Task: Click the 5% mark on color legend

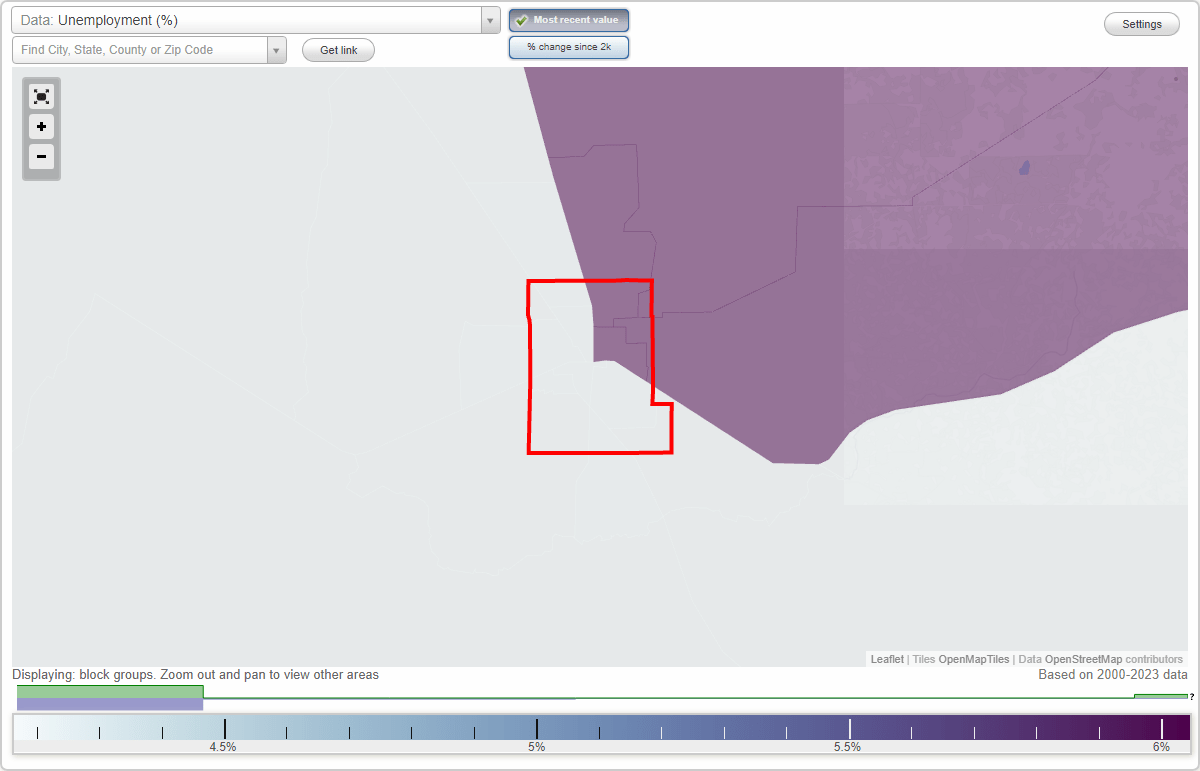Action: (x=537, y=746)
